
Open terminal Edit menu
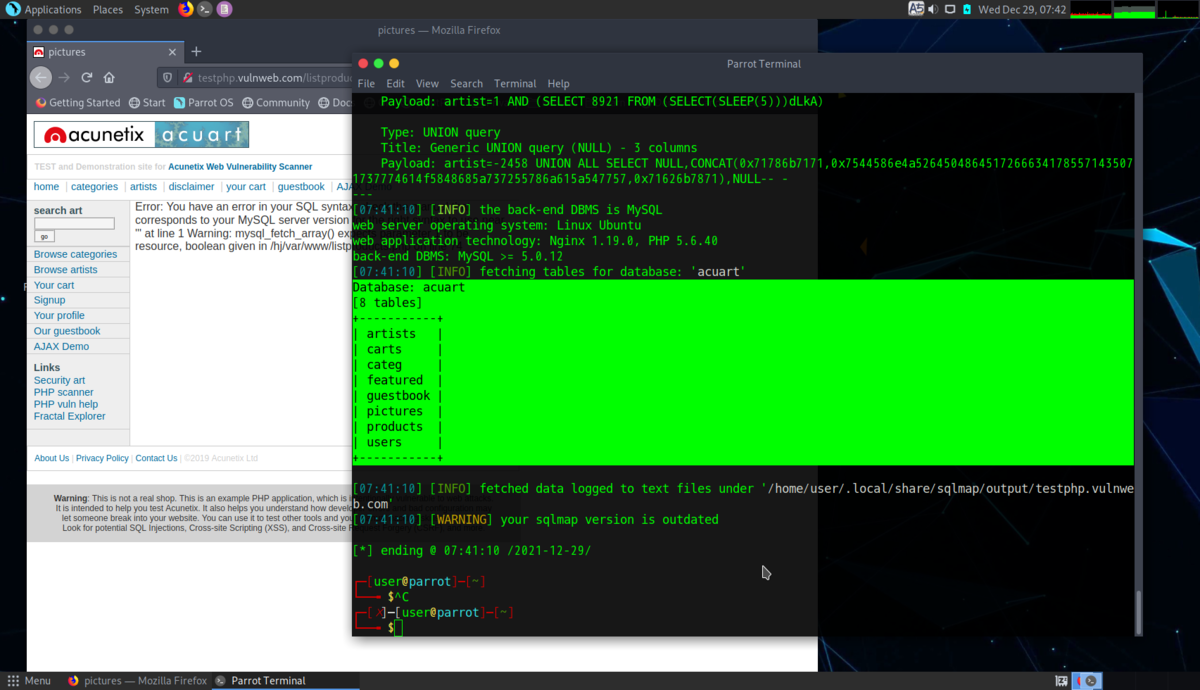[x=396, y=84]
